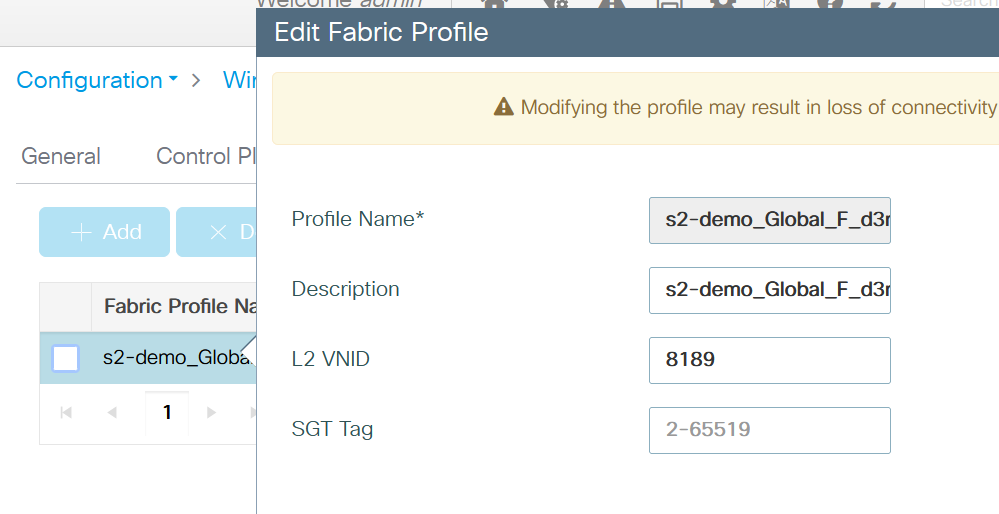
Task: Tick the checkbox for s2-demo_Global row
Action: (x=66, y=358)
